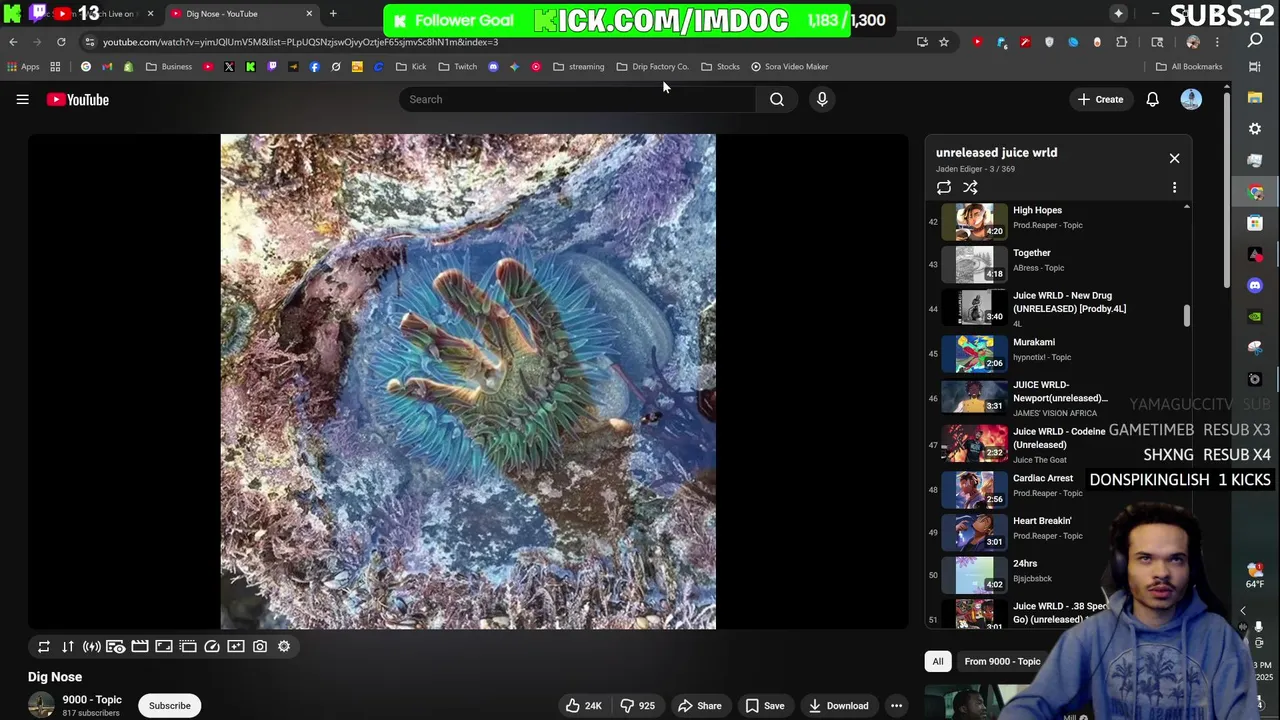Open enhancer settings gear under the video
Screen dimensions: 1280x720
point(284,646)
